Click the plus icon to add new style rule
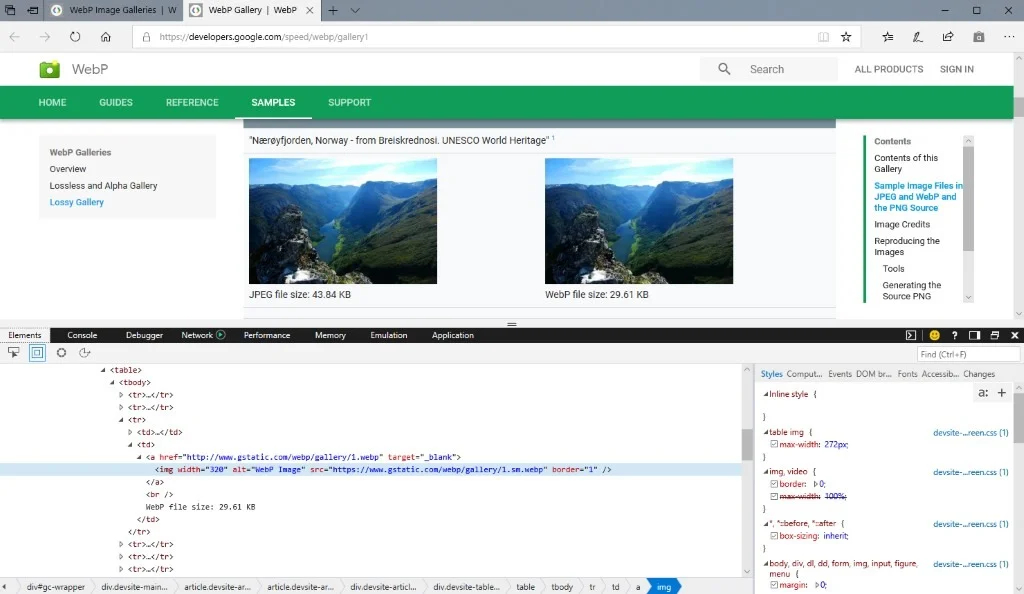 pyautogui.click(x=1002, y=392)
